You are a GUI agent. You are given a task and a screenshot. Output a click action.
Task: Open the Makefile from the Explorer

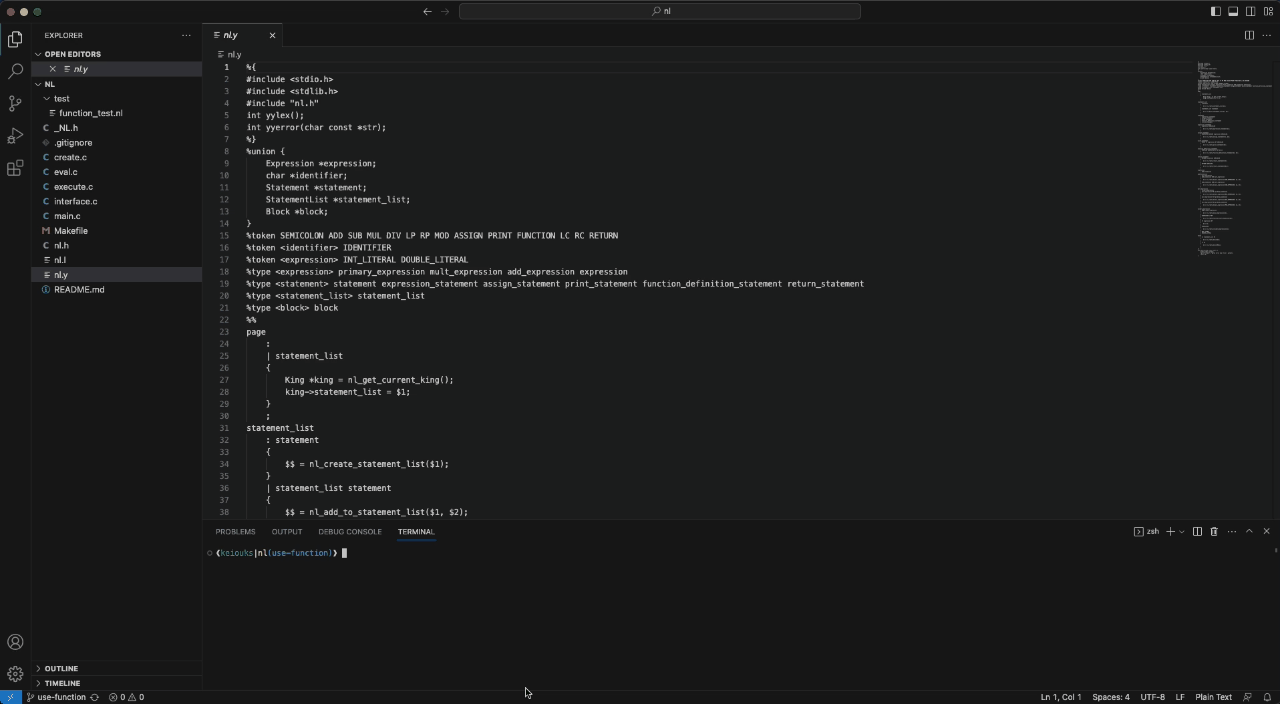[70, 230]
